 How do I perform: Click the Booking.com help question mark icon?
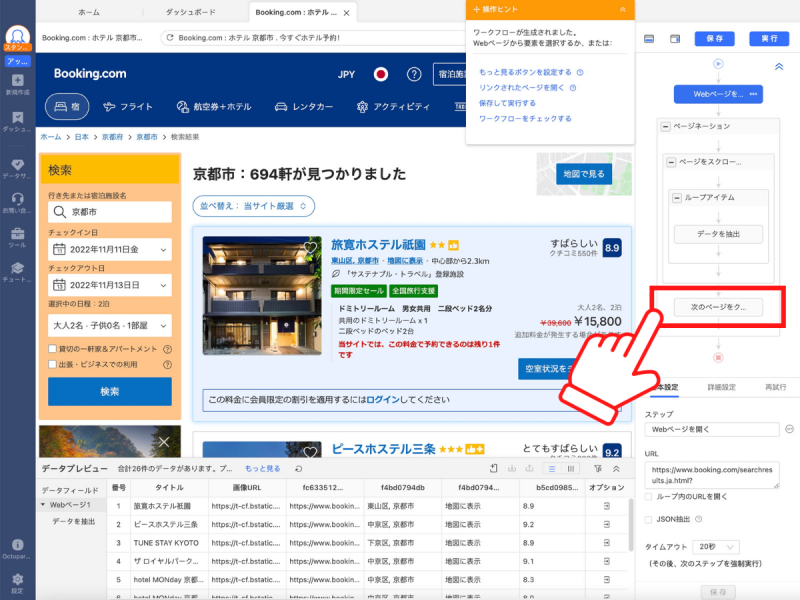tap(414, 74)
